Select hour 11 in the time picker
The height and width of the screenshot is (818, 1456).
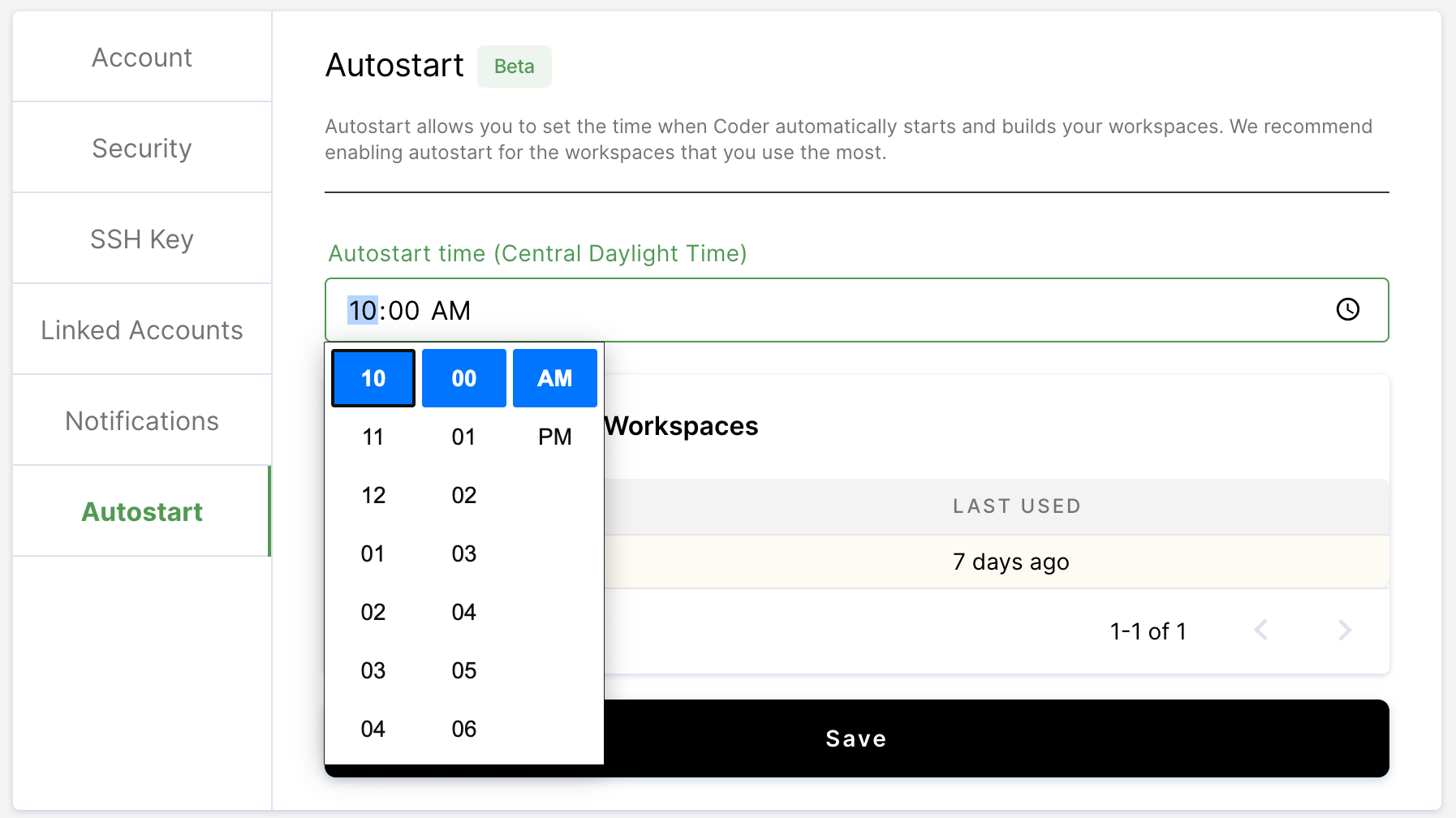(373, 437)
